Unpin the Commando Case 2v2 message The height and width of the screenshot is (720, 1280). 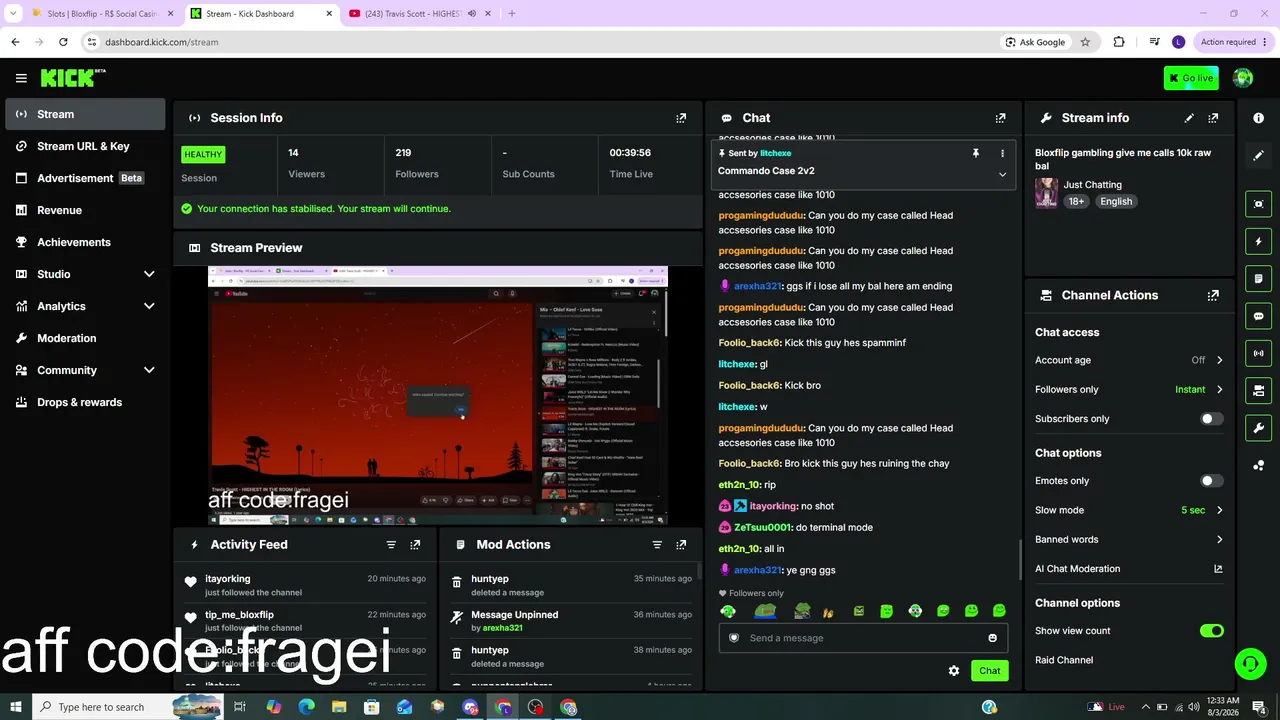(x=976, y=153)
